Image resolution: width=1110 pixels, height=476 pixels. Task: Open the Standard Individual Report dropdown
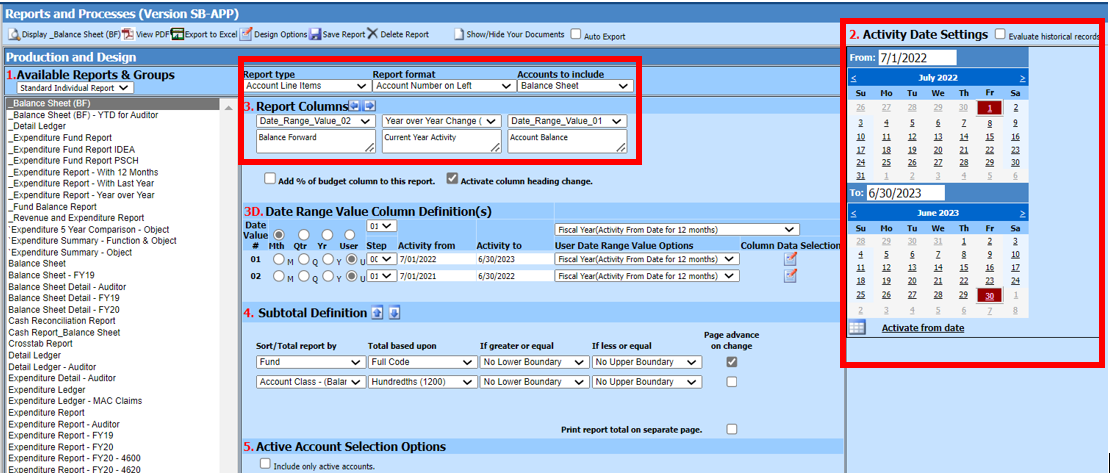click(75, 88)
